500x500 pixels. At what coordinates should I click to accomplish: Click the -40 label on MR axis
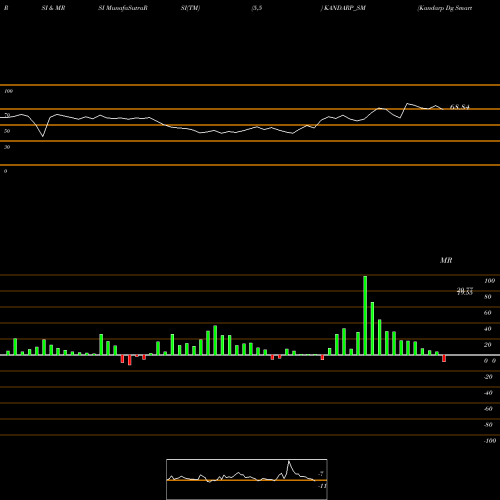[x=488, y=393]
